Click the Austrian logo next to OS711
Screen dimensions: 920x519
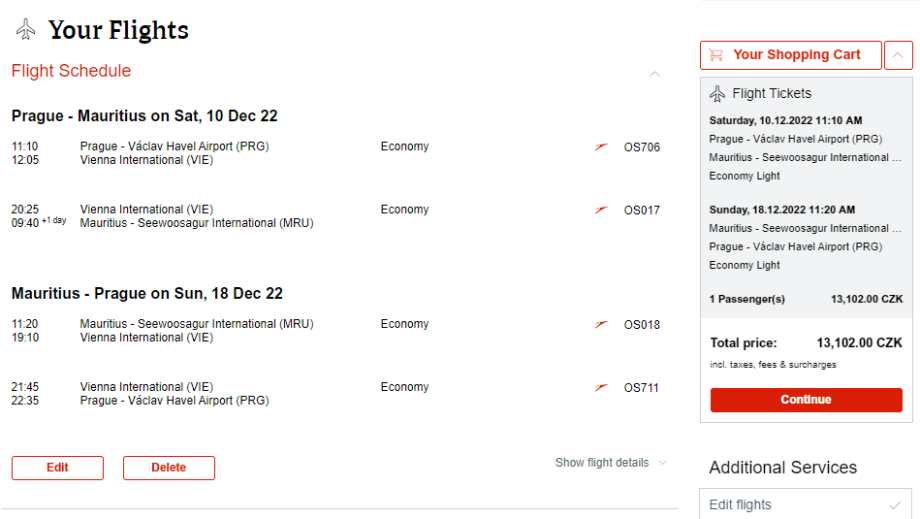tap(601, 387)
